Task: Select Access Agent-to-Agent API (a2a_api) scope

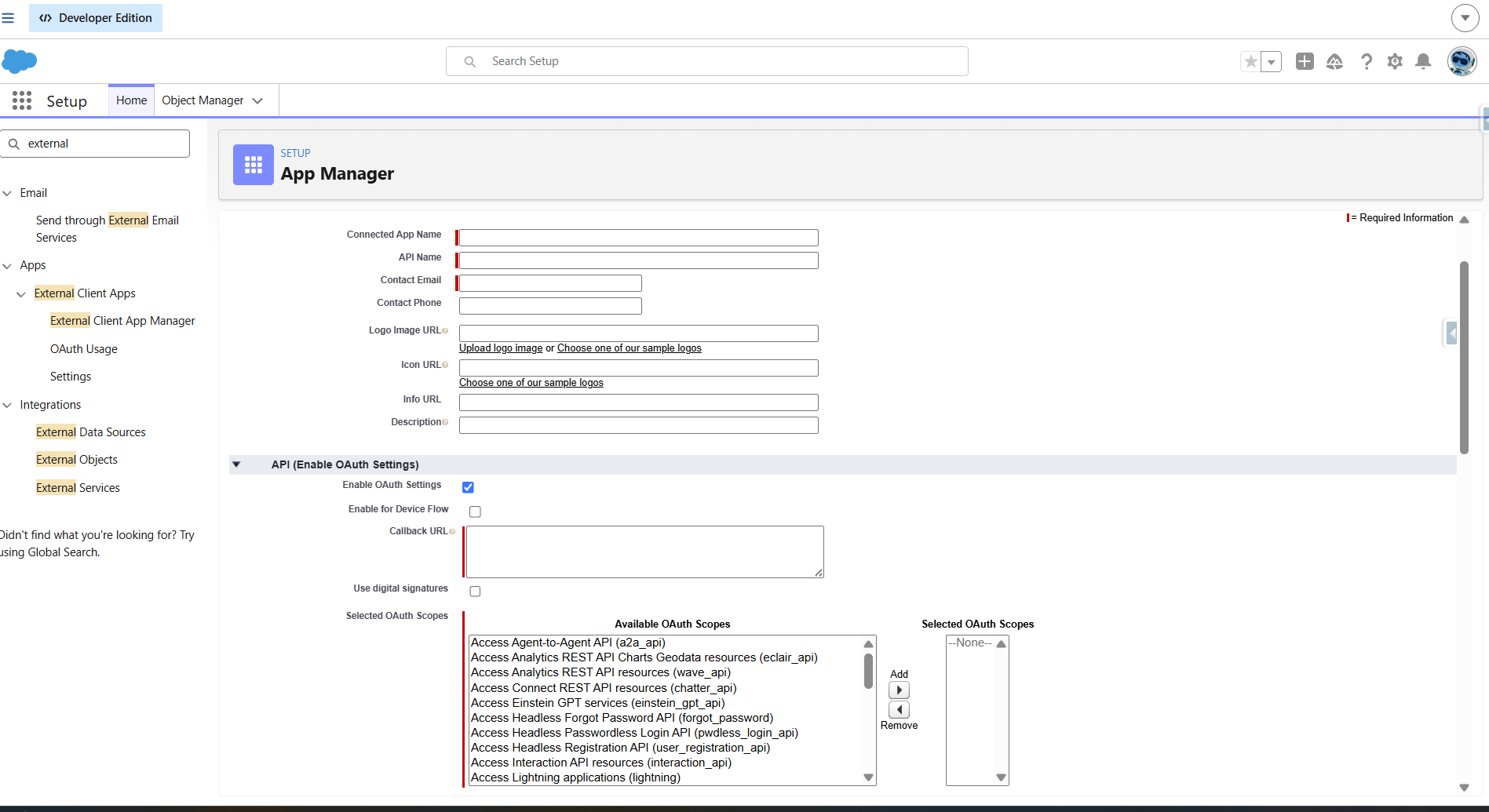Action: coord(568,643)
